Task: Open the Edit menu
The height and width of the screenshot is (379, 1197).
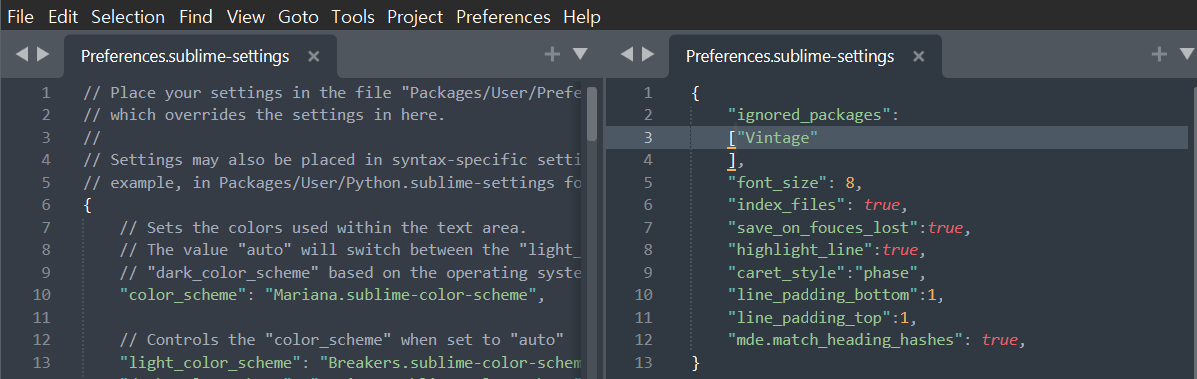Action: (63, 16)
